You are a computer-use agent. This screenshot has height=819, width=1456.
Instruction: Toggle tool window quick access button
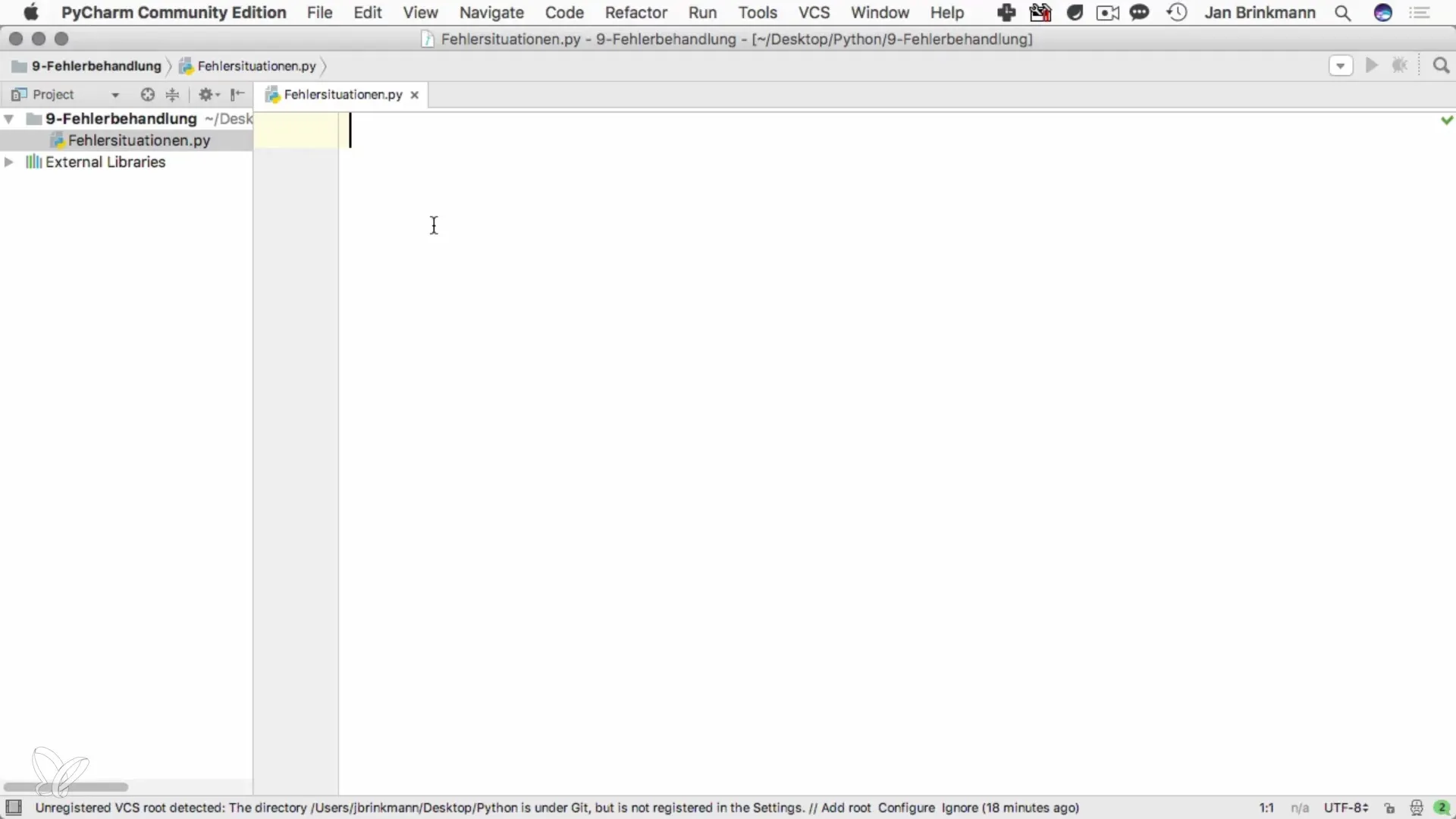pyautogui.click(x=14, y=808)
